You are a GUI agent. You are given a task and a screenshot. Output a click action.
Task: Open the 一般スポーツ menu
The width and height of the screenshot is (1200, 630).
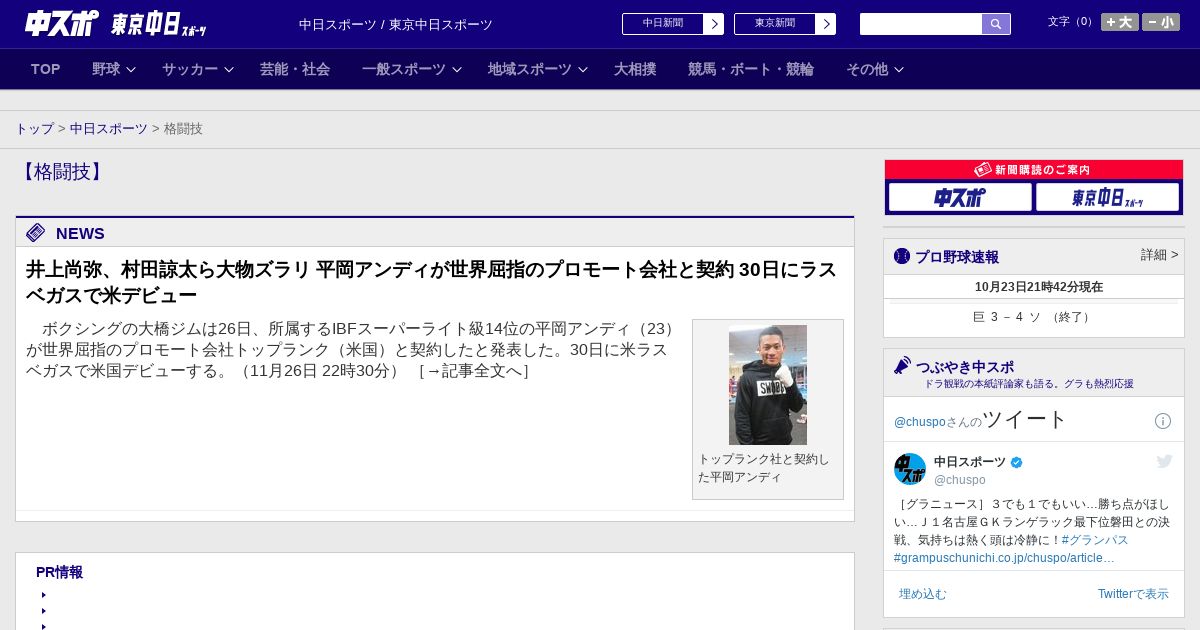point(404,69)
